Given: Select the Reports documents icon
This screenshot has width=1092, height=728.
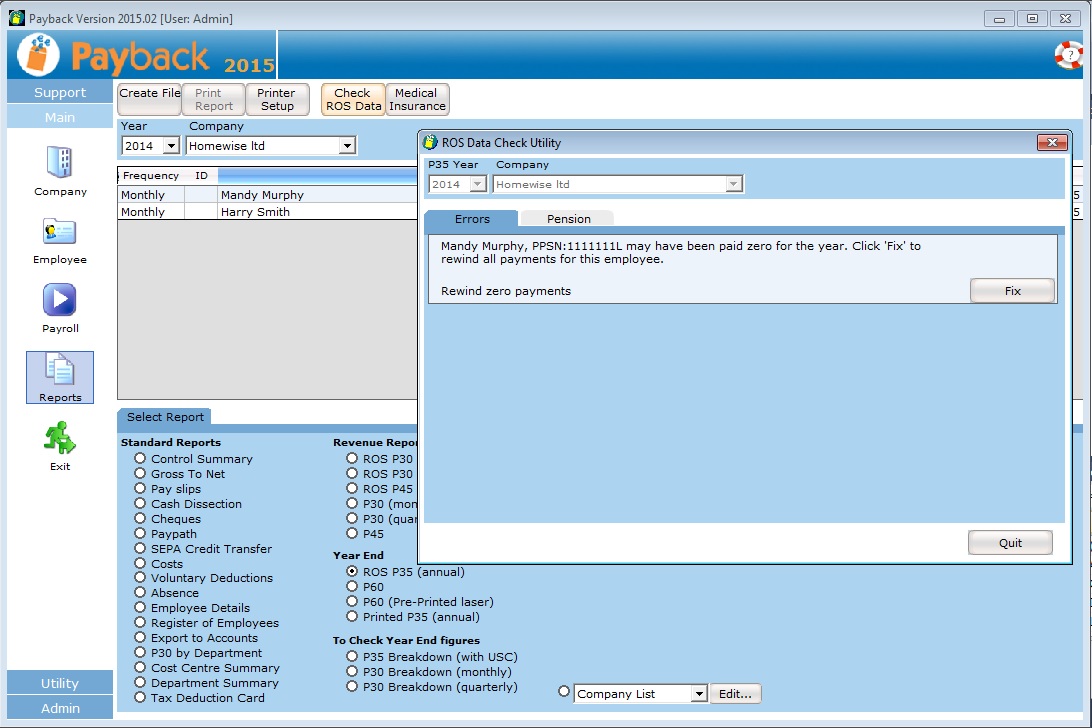Looking at the screenshot, I should pos(60,370).
